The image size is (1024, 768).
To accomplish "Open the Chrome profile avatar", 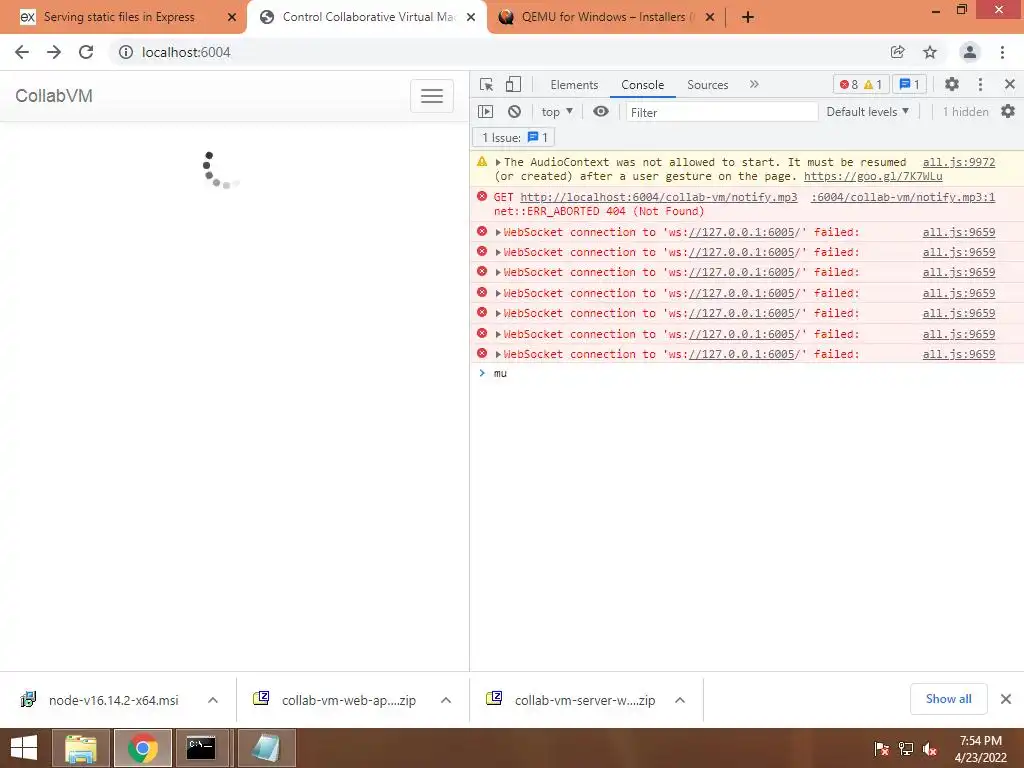I will [970, 52].
